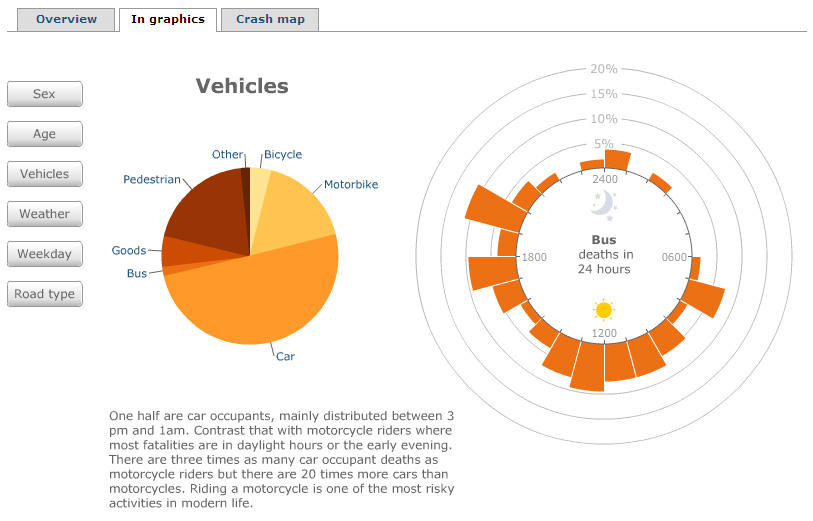Click the Goods label beside pie

(129, 251)
